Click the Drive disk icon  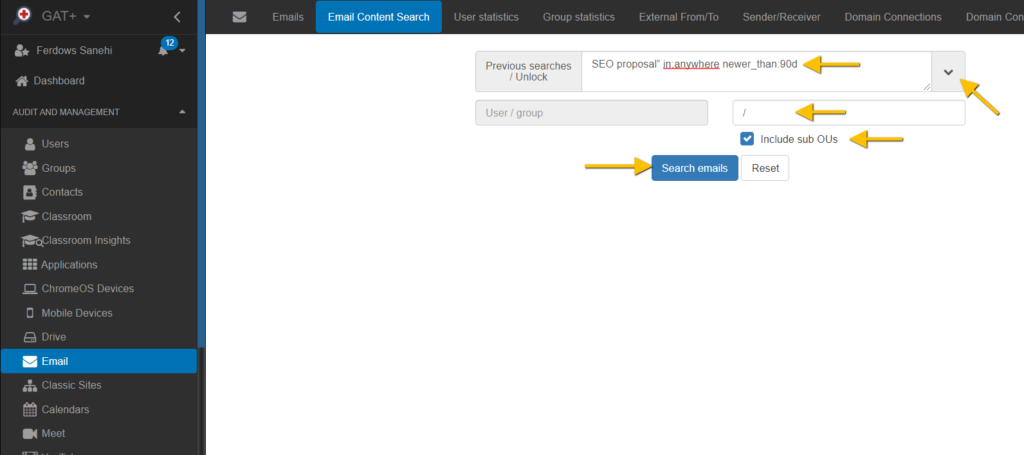click(x=29, y=337)
